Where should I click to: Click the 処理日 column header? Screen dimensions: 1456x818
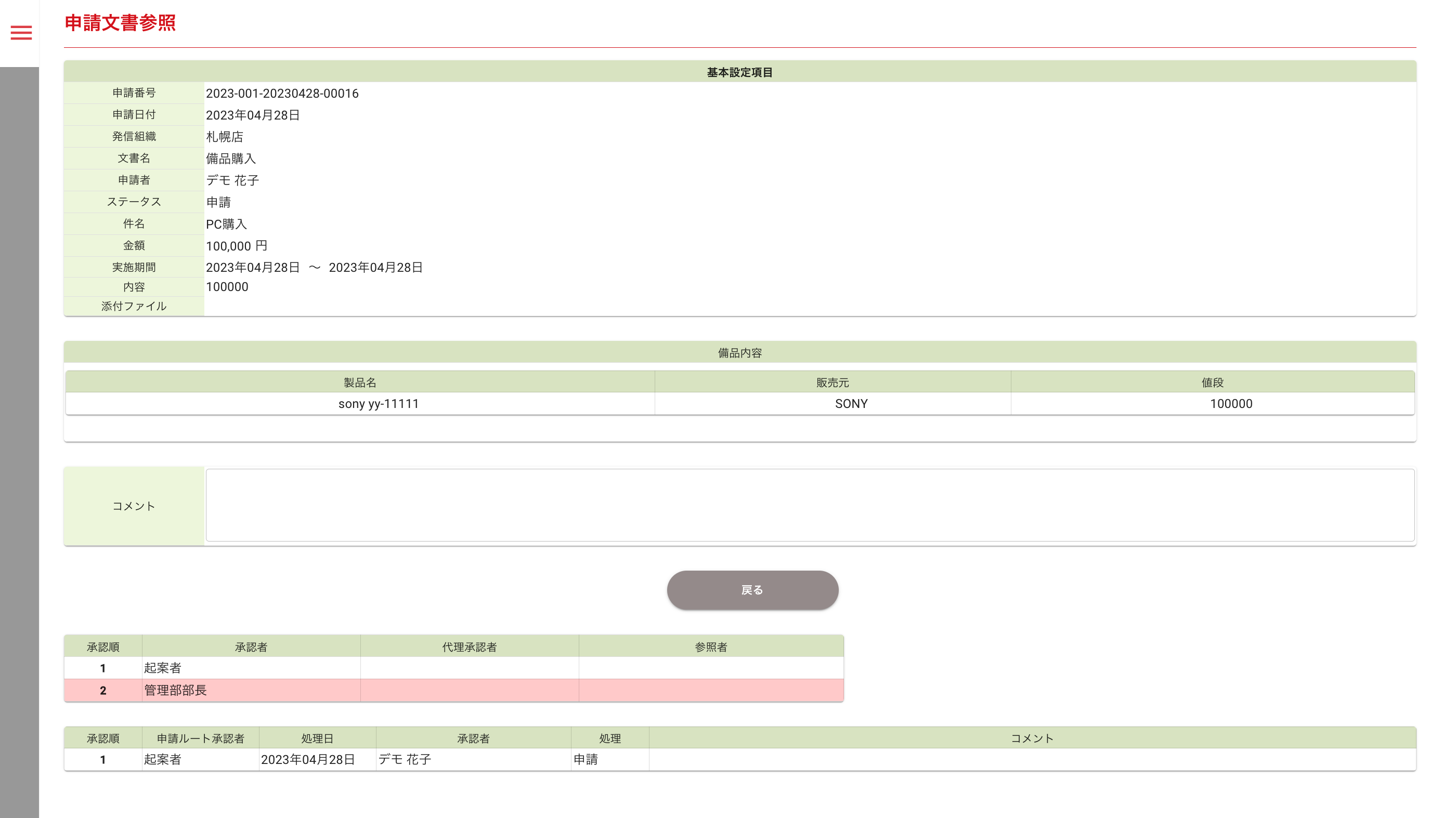(x=317, y=738)
